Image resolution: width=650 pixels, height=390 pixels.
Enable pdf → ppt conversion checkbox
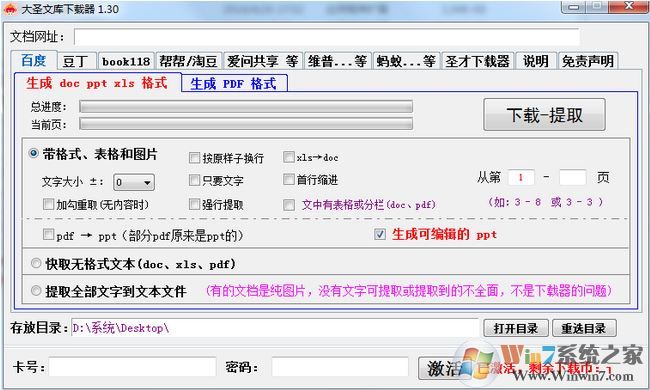[49, 235]
